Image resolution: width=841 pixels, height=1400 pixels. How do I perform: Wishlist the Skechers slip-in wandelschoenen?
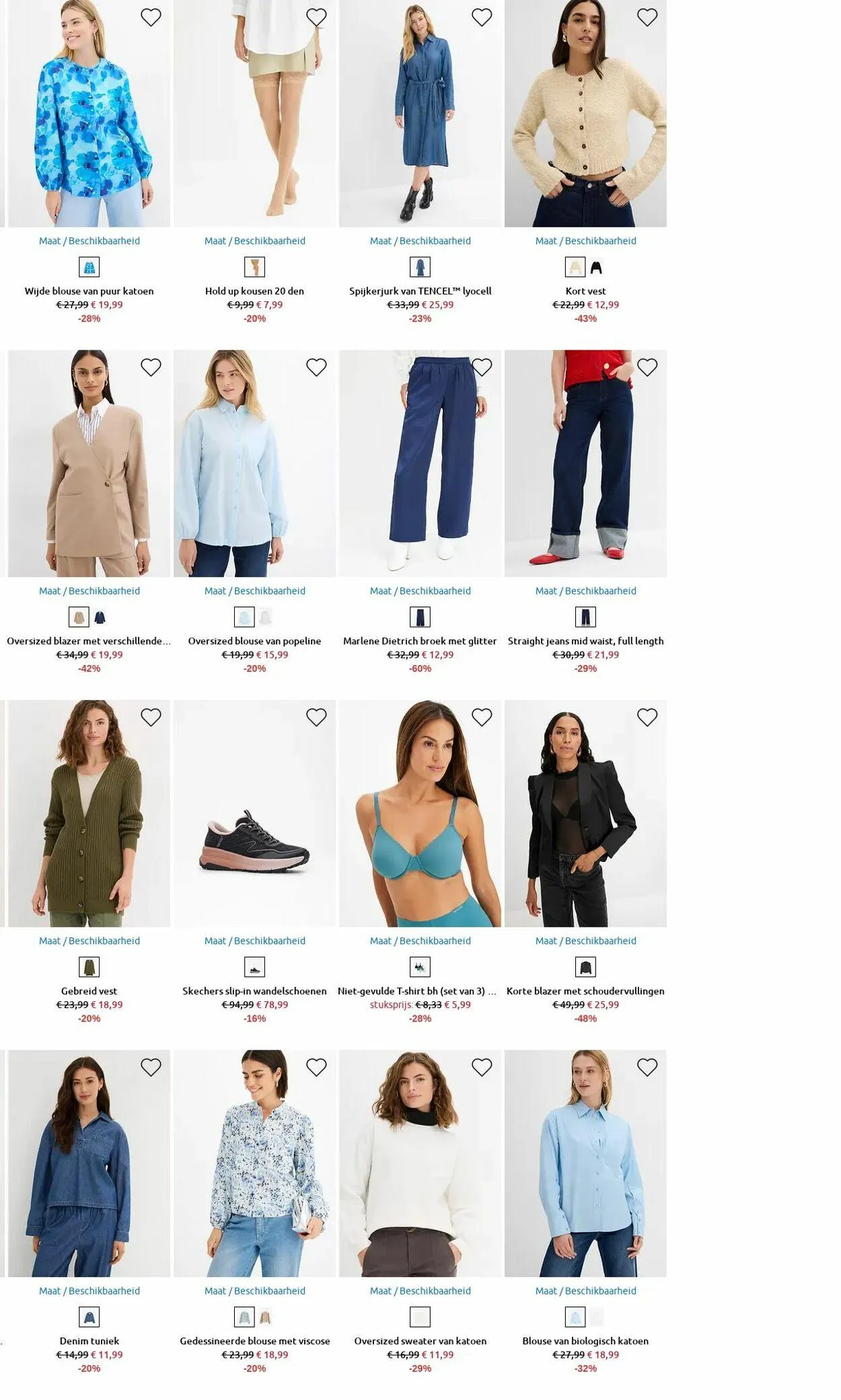pyautogui.click(x=316, y=717)
